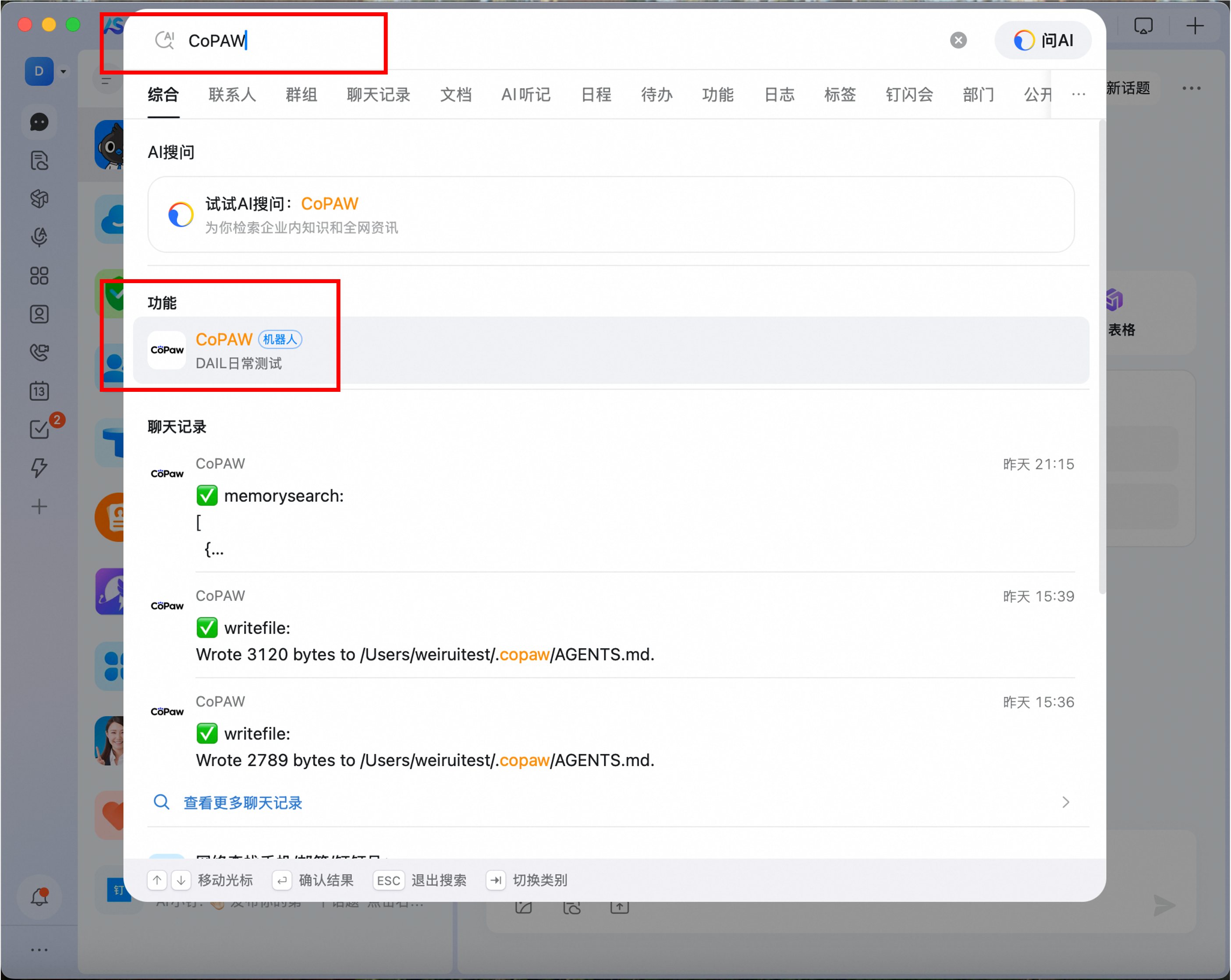Switch to the 联系人 tab
The width and height of the screenshot is (1231, 980).
click(232, 94)
